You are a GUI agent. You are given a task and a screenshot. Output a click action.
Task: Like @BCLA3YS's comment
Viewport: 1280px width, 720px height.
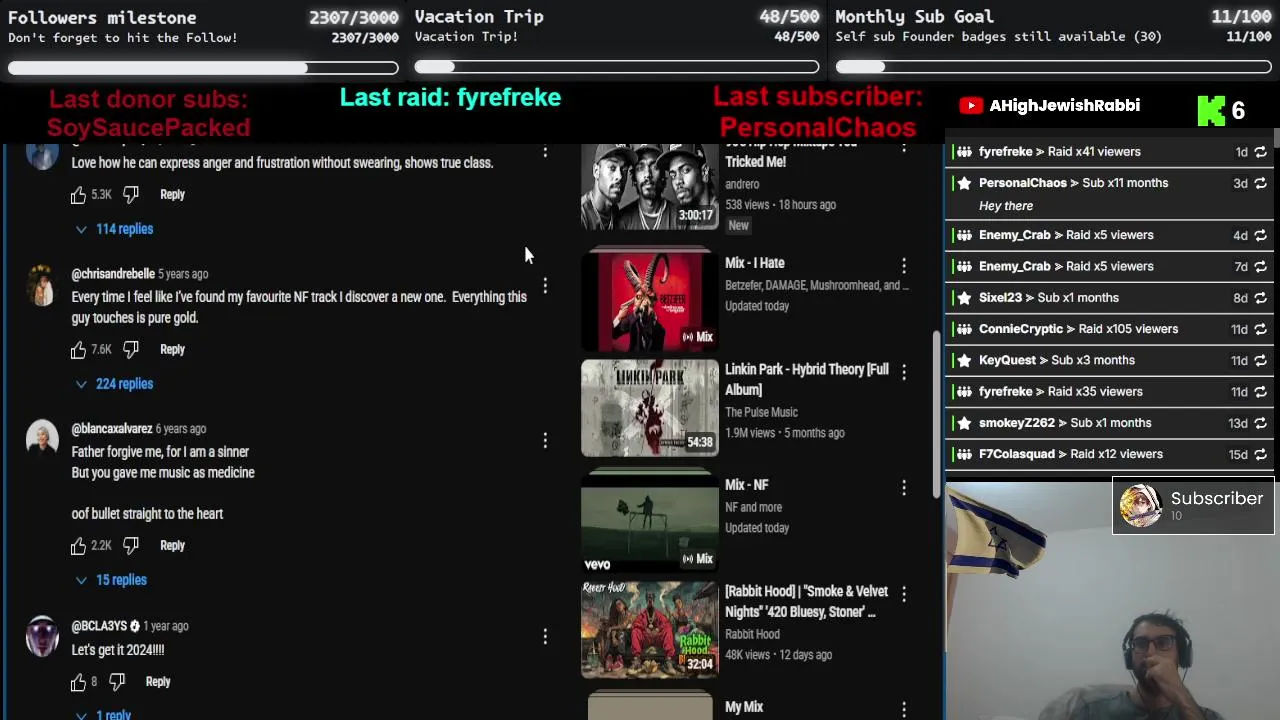[x=78, y=682]
